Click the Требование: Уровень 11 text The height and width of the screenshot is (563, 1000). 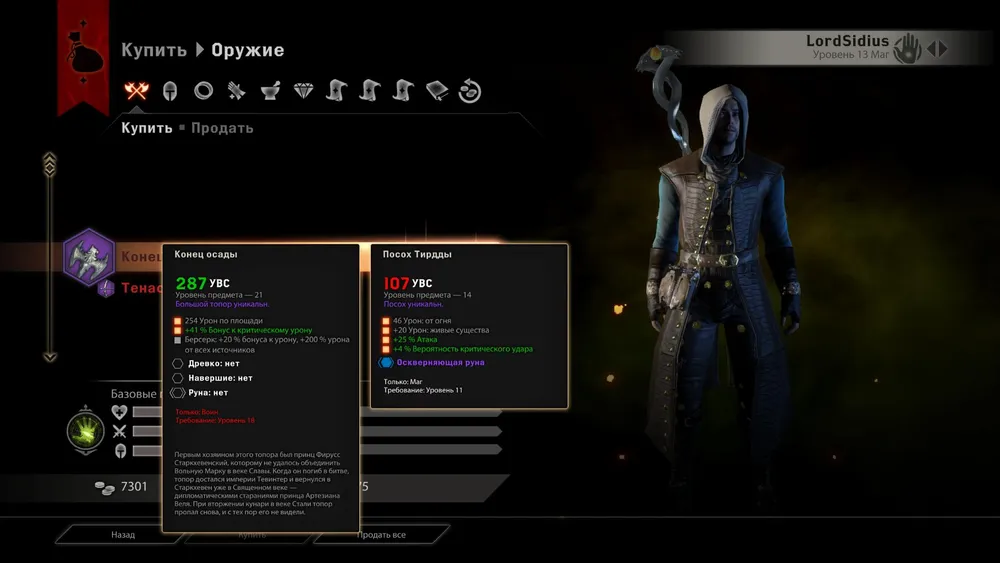(423, 390)
